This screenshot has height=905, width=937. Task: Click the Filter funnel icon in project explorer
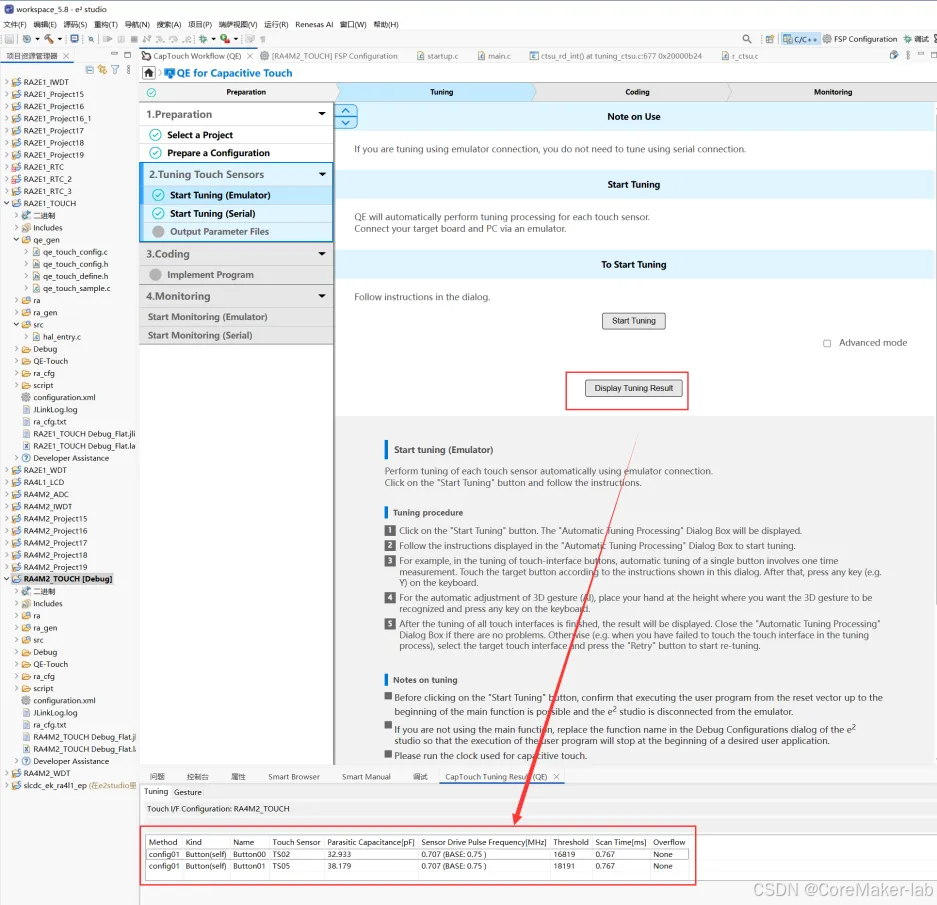click(115, 70)
